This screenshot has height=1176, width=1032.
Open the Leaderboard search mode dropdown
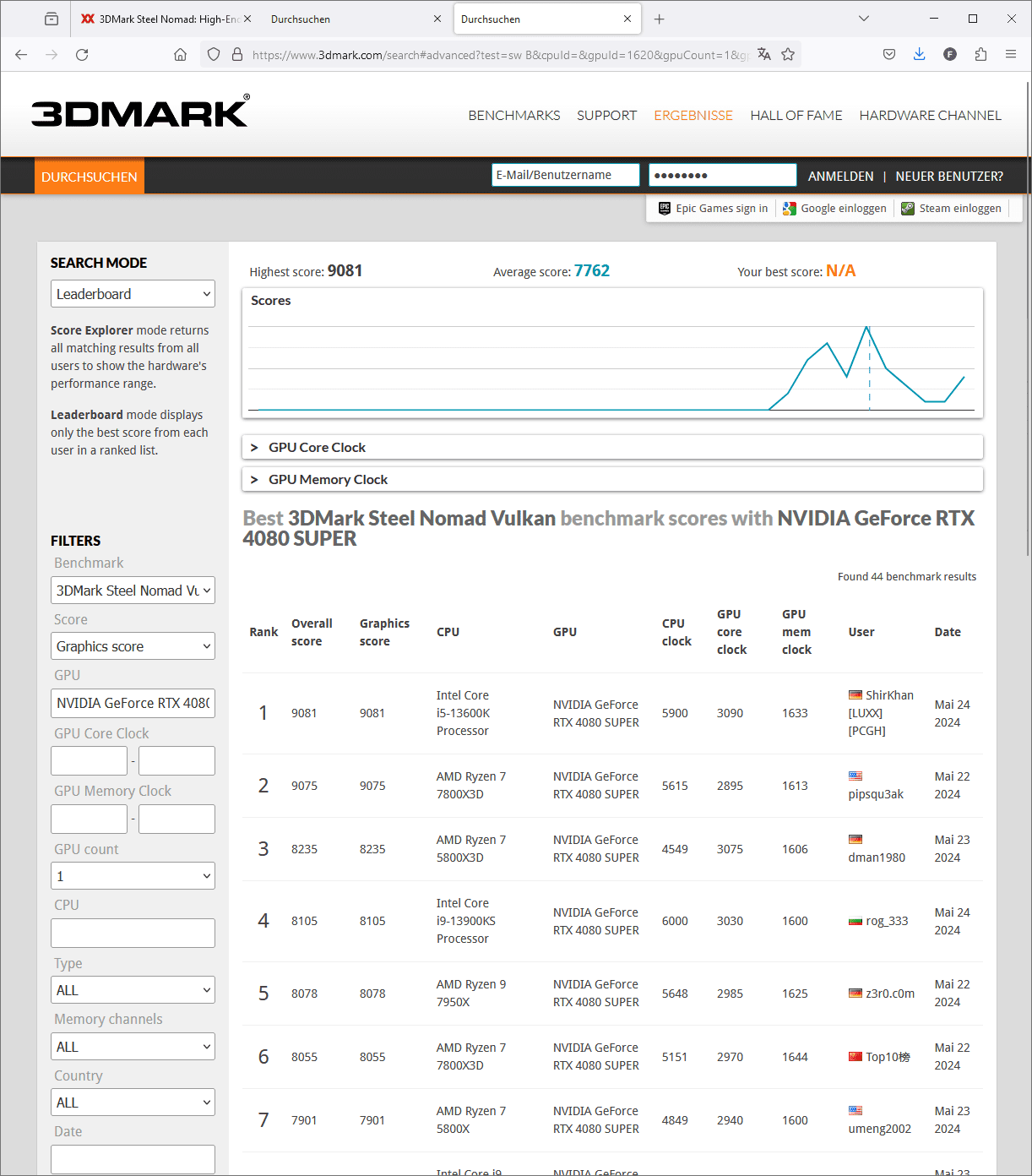coord(133,294)
